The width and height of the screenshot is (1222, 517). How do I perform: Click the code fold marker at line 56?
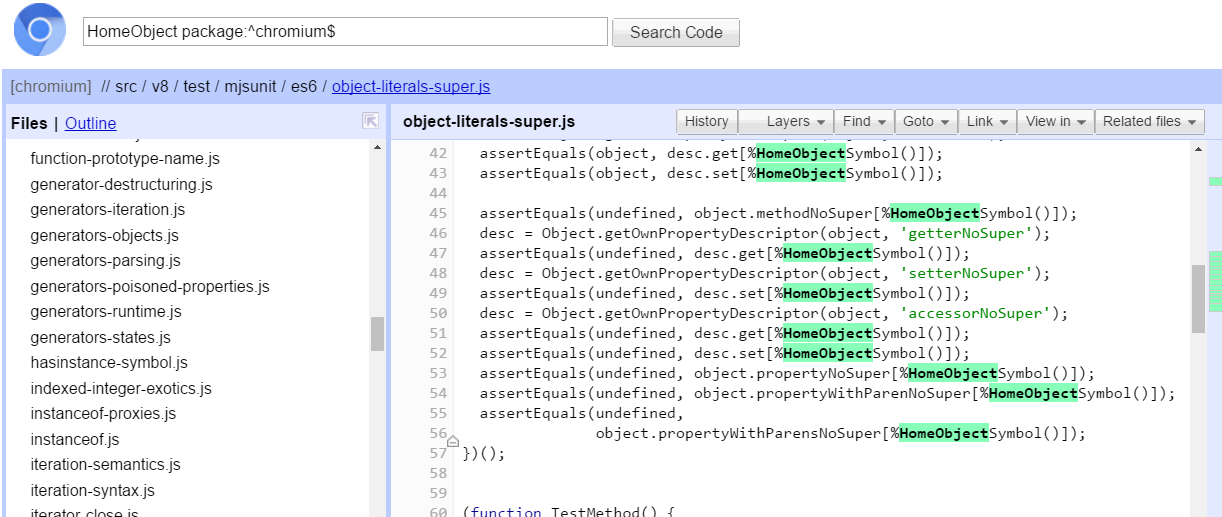pos(453,441)
